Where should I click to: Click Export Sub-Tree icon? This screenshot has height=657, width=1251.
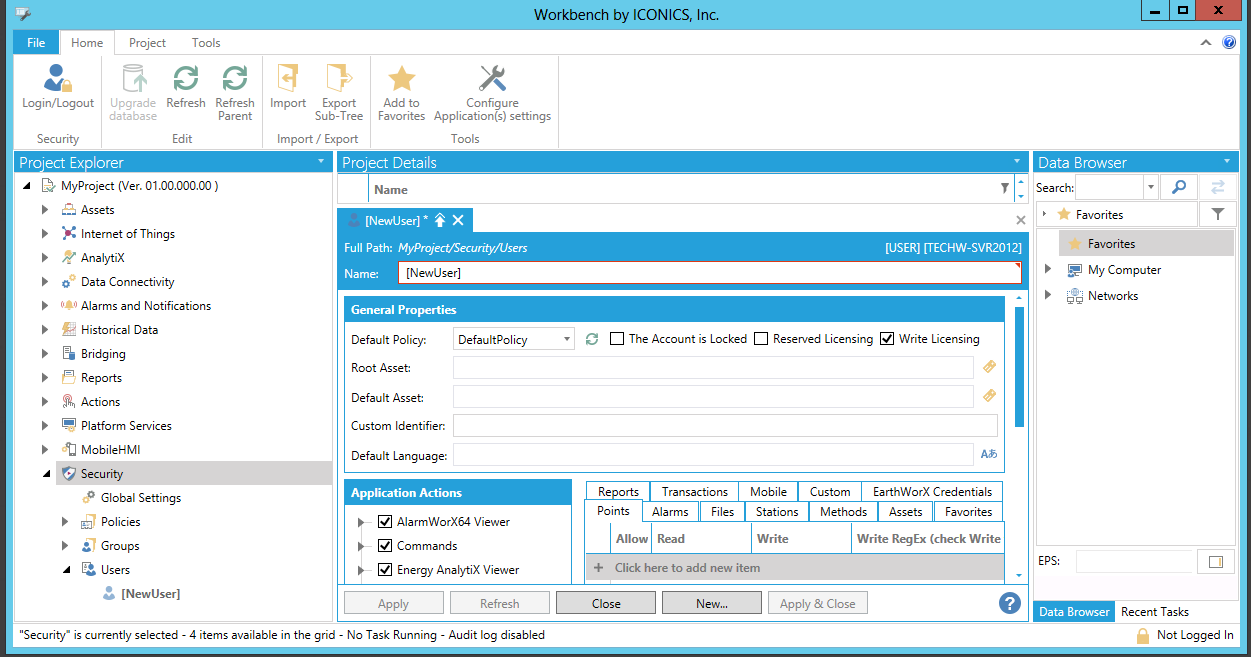point(339,79)
